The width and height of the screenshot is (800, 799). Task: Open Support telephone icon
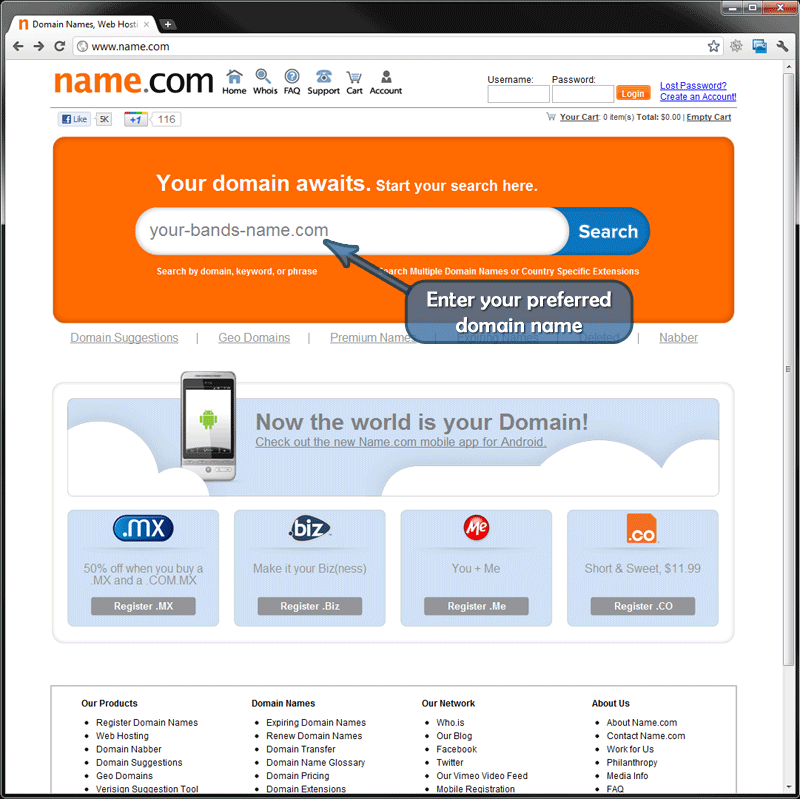[323, 77]
